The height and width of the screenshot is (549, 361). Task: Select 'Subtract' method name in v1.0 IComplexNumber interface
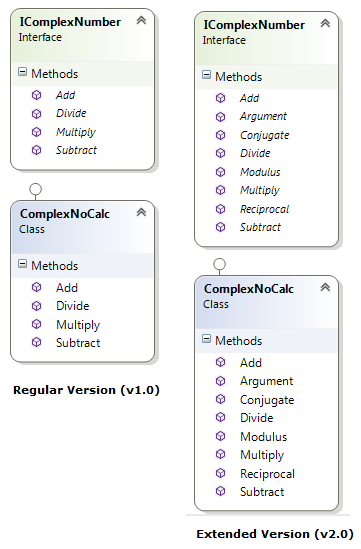point(76,150)
